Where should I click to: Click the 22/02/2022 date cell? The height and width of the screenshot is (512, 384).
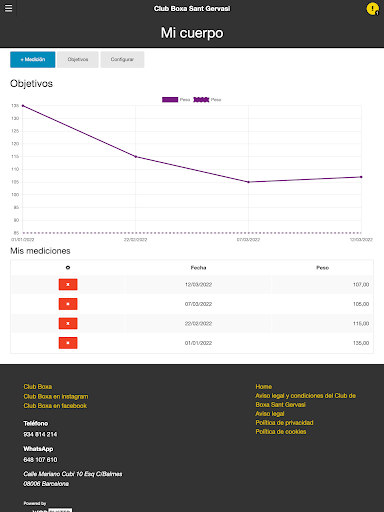click(198, 323)
